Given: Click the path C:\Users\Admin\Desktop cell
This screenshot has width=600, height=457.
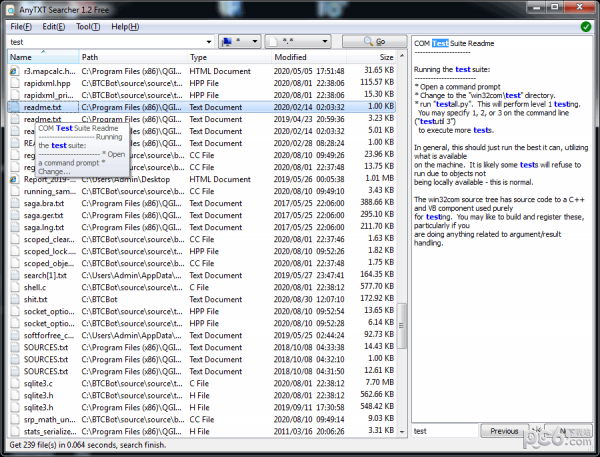Looking at the screenshot, I should pos(126,179).
